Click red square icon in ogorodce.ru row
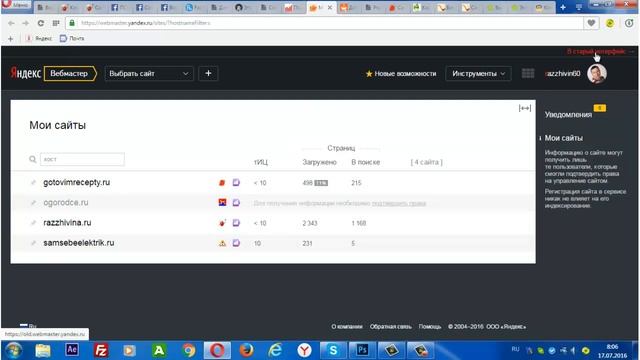640x360 pixels. point(222,202)
